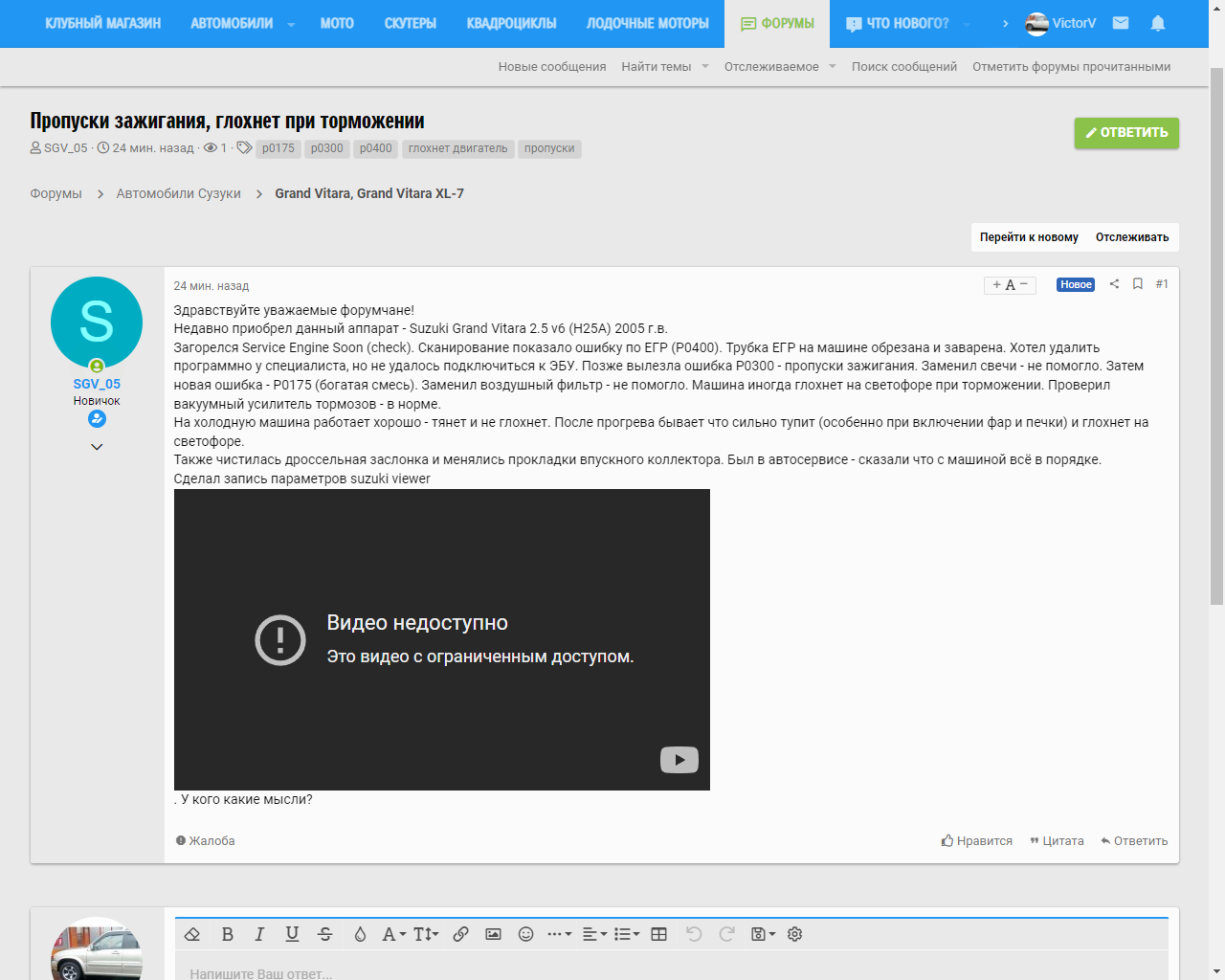Increase post font size with plus

[x=996, y=285]
